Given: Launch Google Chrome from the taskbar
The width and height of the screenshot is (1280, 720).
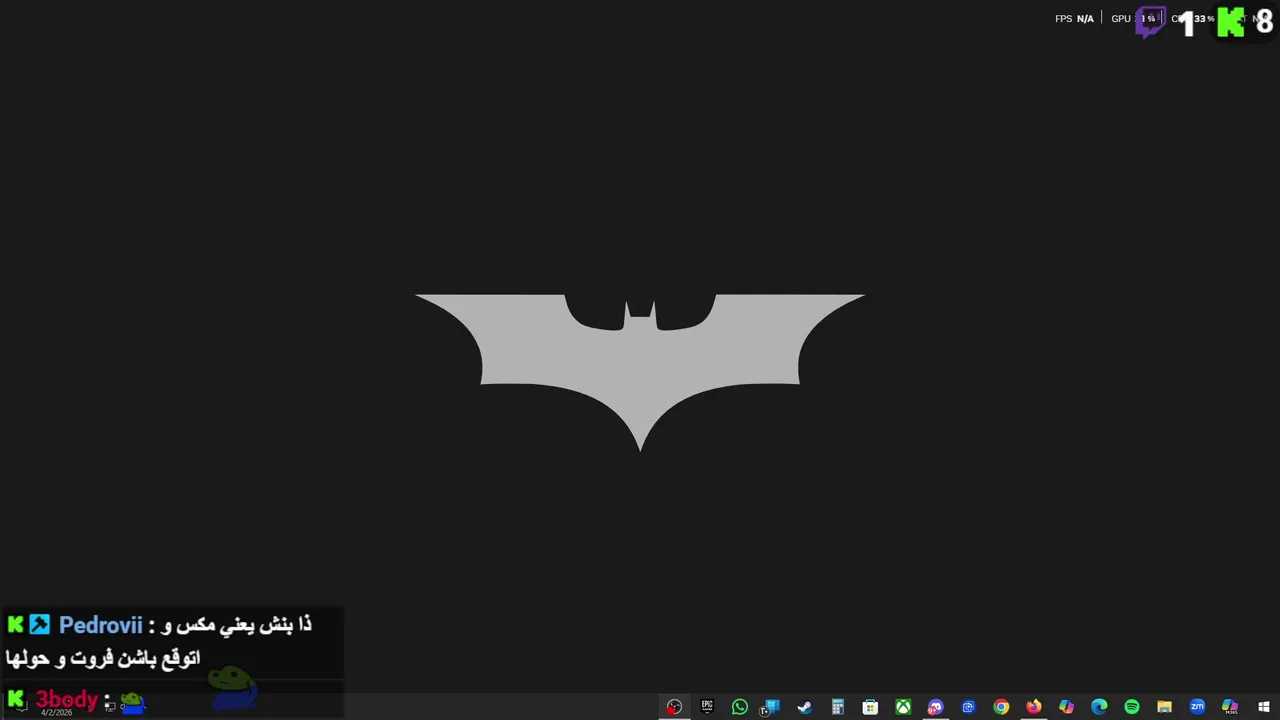Looking at the screenshot, I should (1001, 707).
